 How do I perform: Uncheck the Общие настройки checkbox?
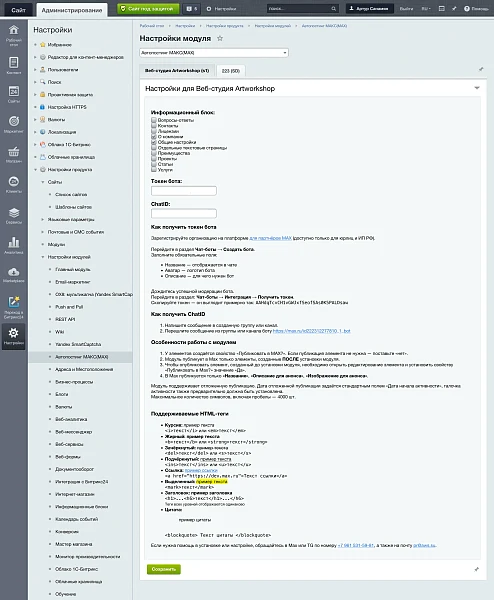(x=154, y=142)
